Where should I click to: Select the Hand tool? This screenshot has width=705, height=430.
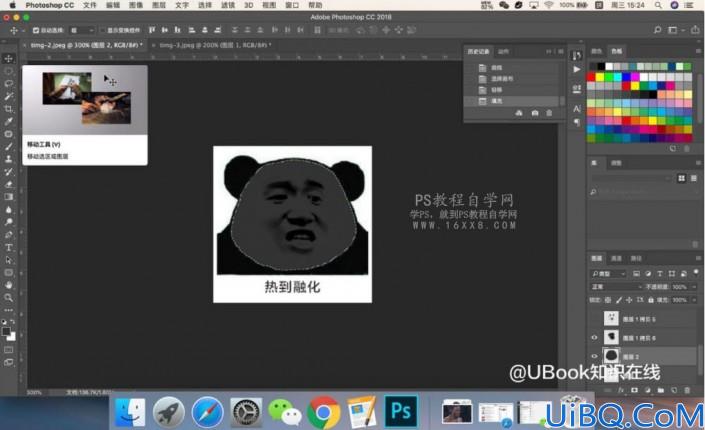coord(9,285)
